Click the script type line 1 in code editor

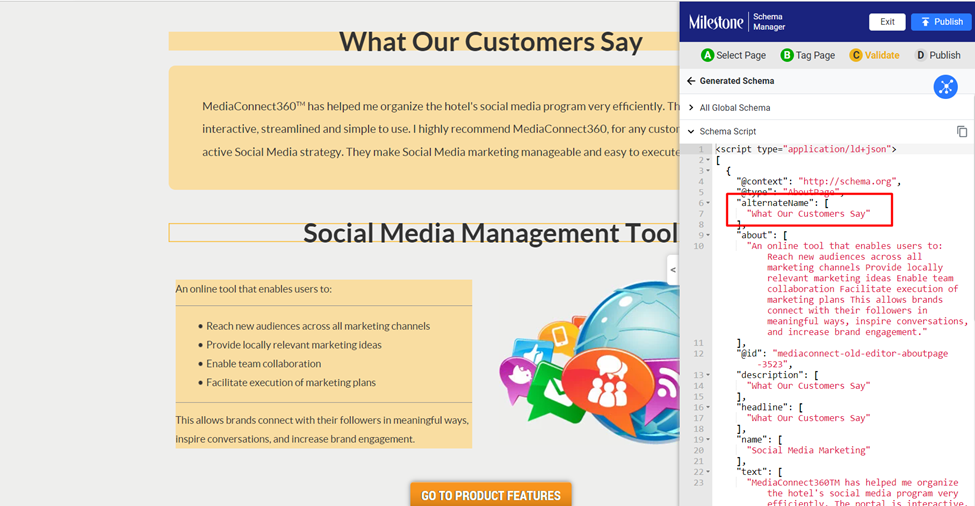[x=806, y=149]
